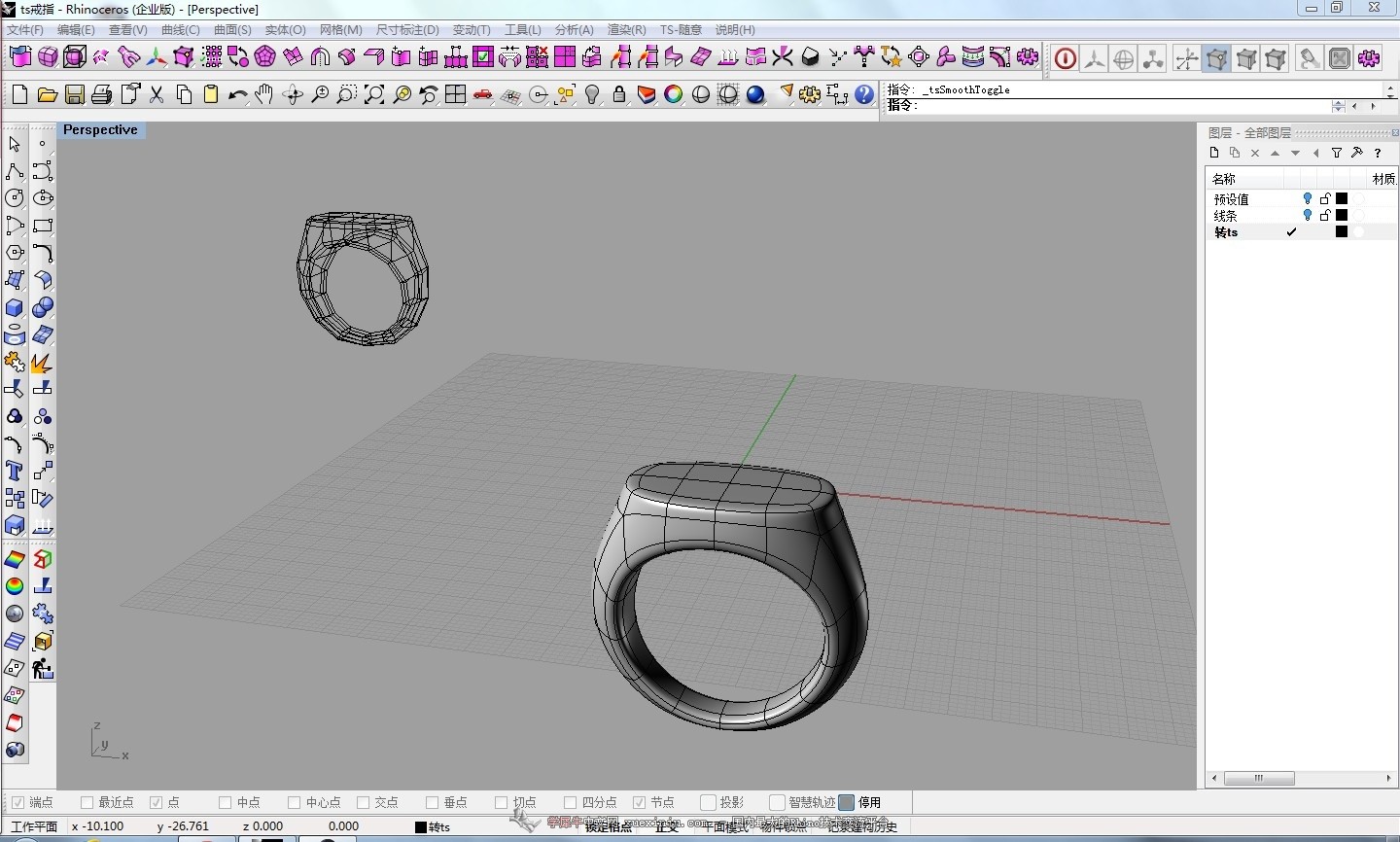Click the padlock lock objects icon

pyautogui.click(x=619, y=94)
